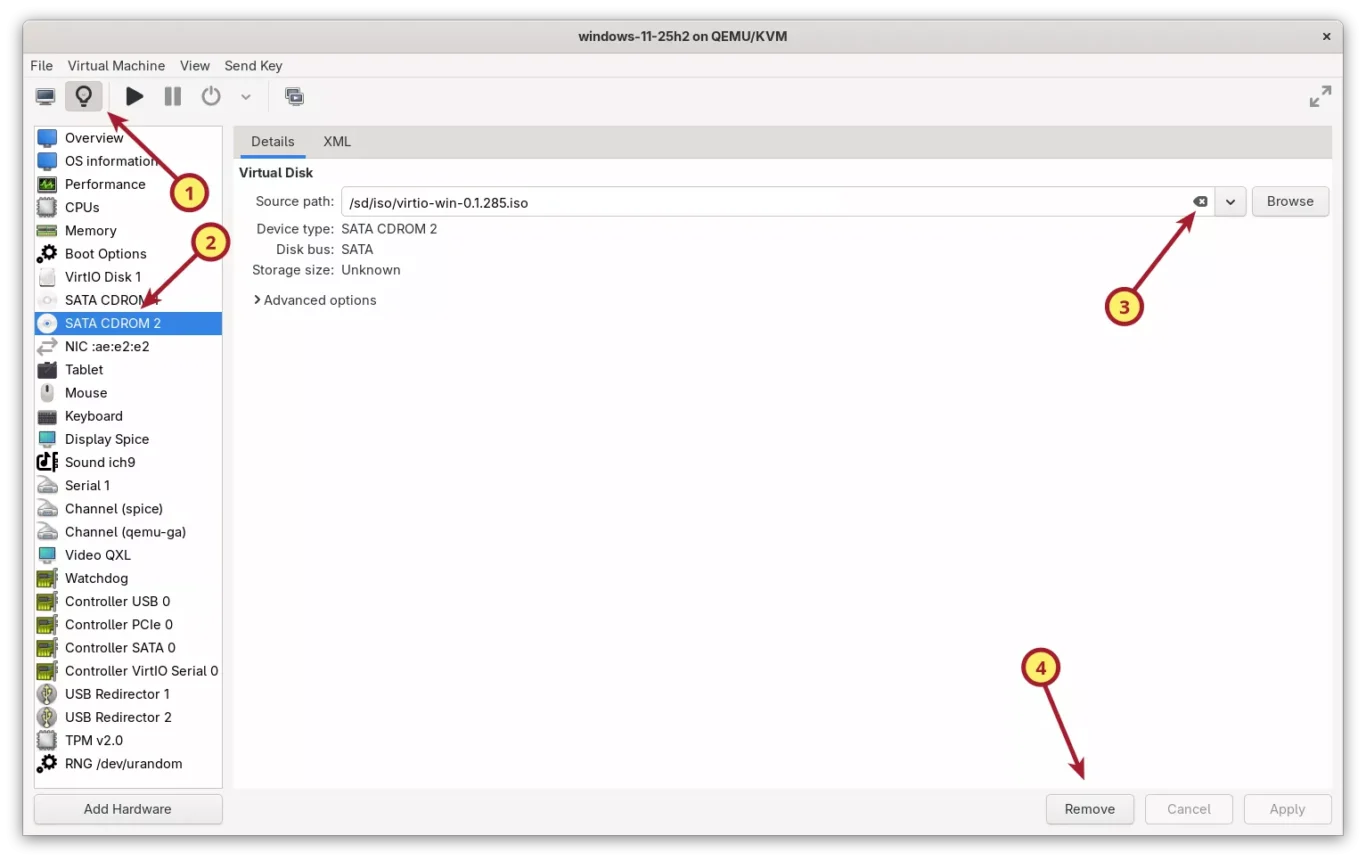The height and width of the screenshot is (861, 1366).
Task: Select NIC :ae:e2:e2 entry
Action: pyautogui.click(x=128, y=346)
